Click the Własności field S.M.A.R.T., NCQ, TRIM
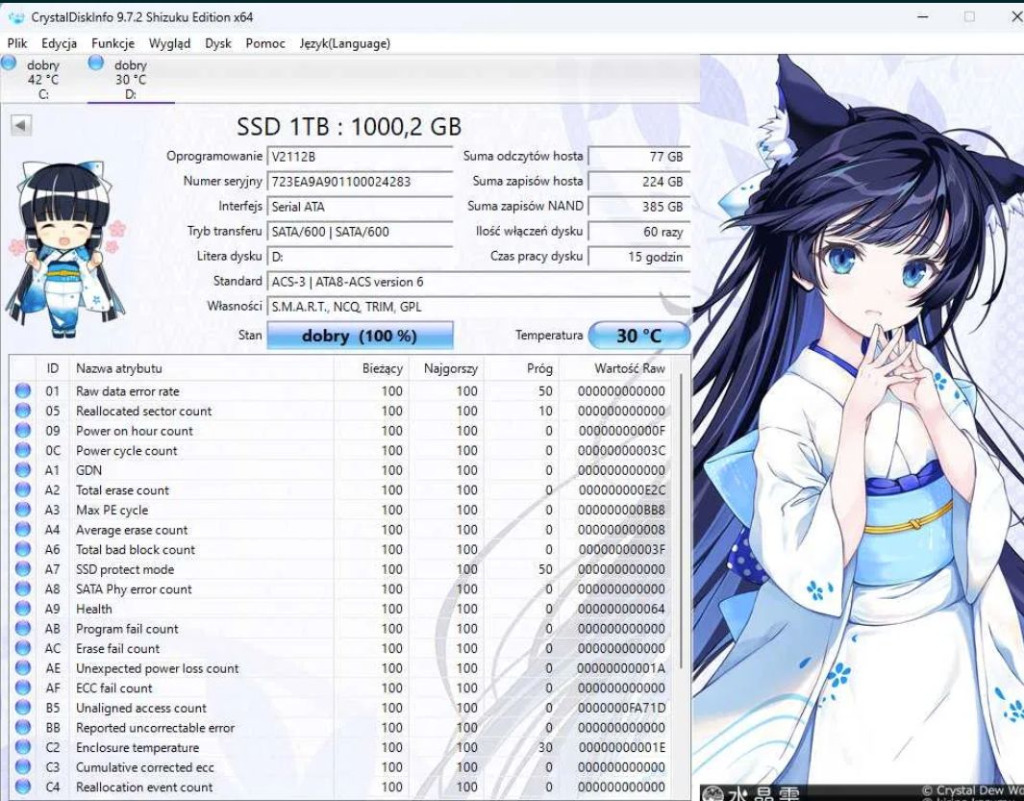This screenshot has height=801, width=1024. click(478, 307)
